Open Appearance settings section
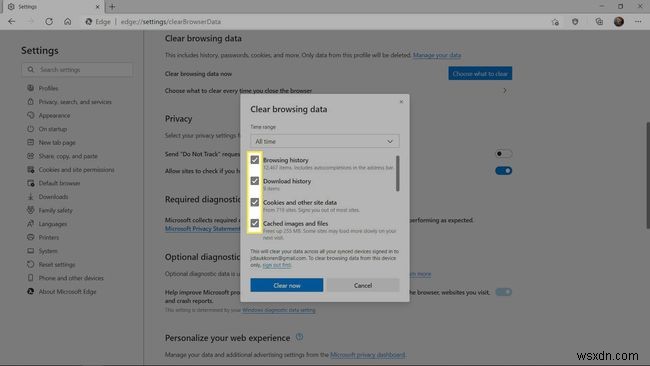650x366 pixels. pos(54,116)
